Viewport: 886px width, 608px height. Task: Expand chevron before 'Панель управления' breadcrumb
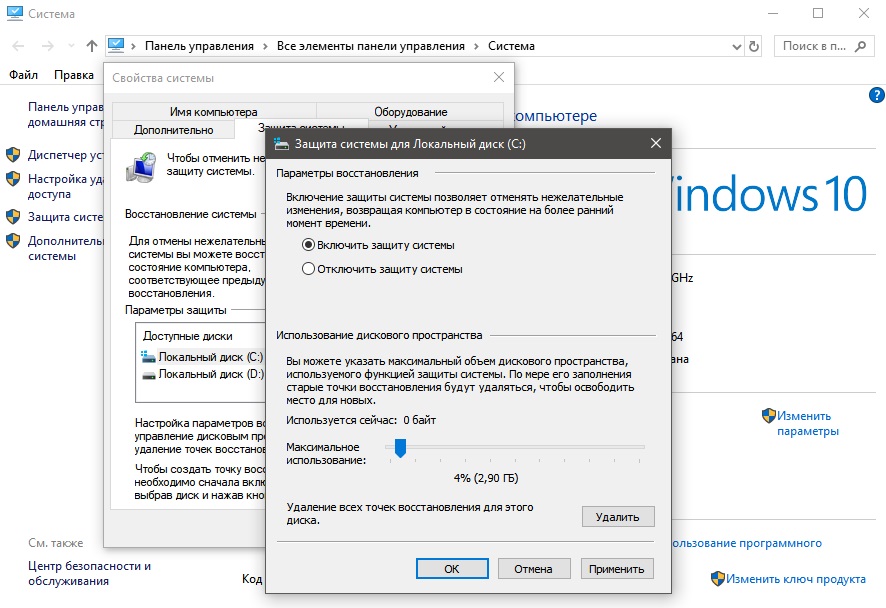[133, 46]
